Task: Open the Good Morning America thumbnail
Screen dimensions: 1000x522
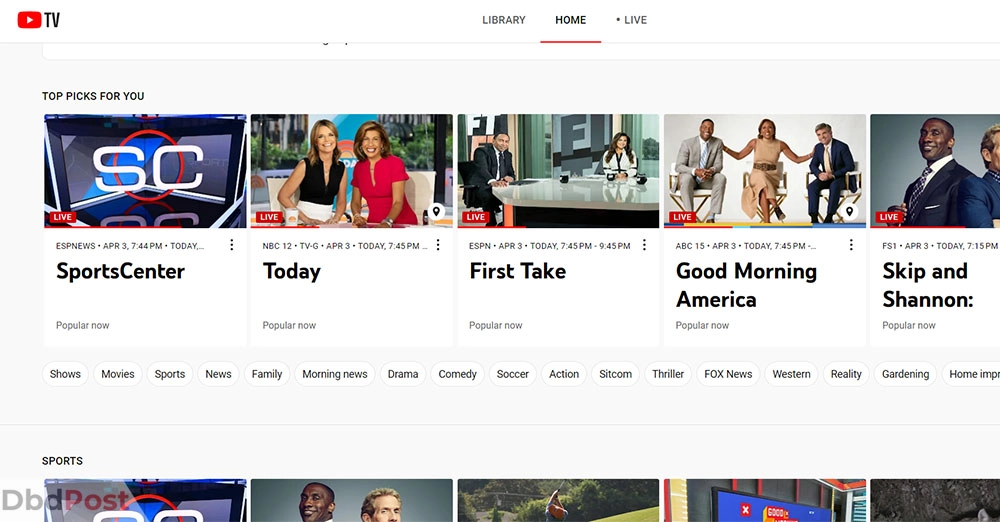Action: coord(765,171)
